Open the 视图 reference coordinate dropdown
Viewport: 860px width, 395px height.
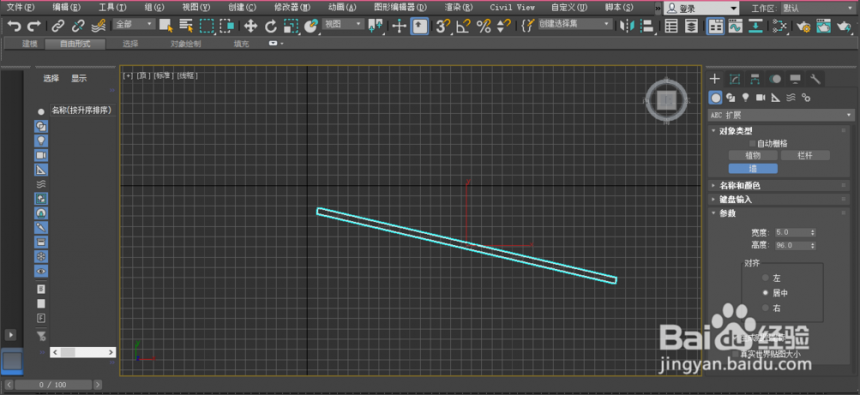coord(343,24)
